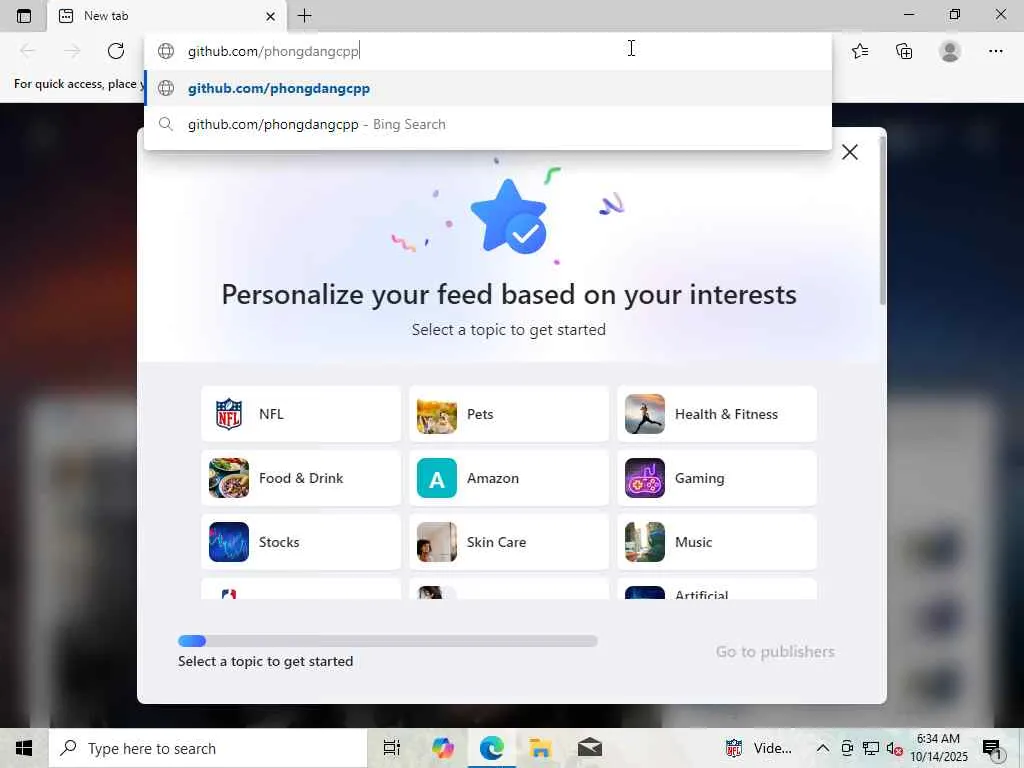Open the Collections icon
Viewport: 1024px width, 768px height.
904,51
